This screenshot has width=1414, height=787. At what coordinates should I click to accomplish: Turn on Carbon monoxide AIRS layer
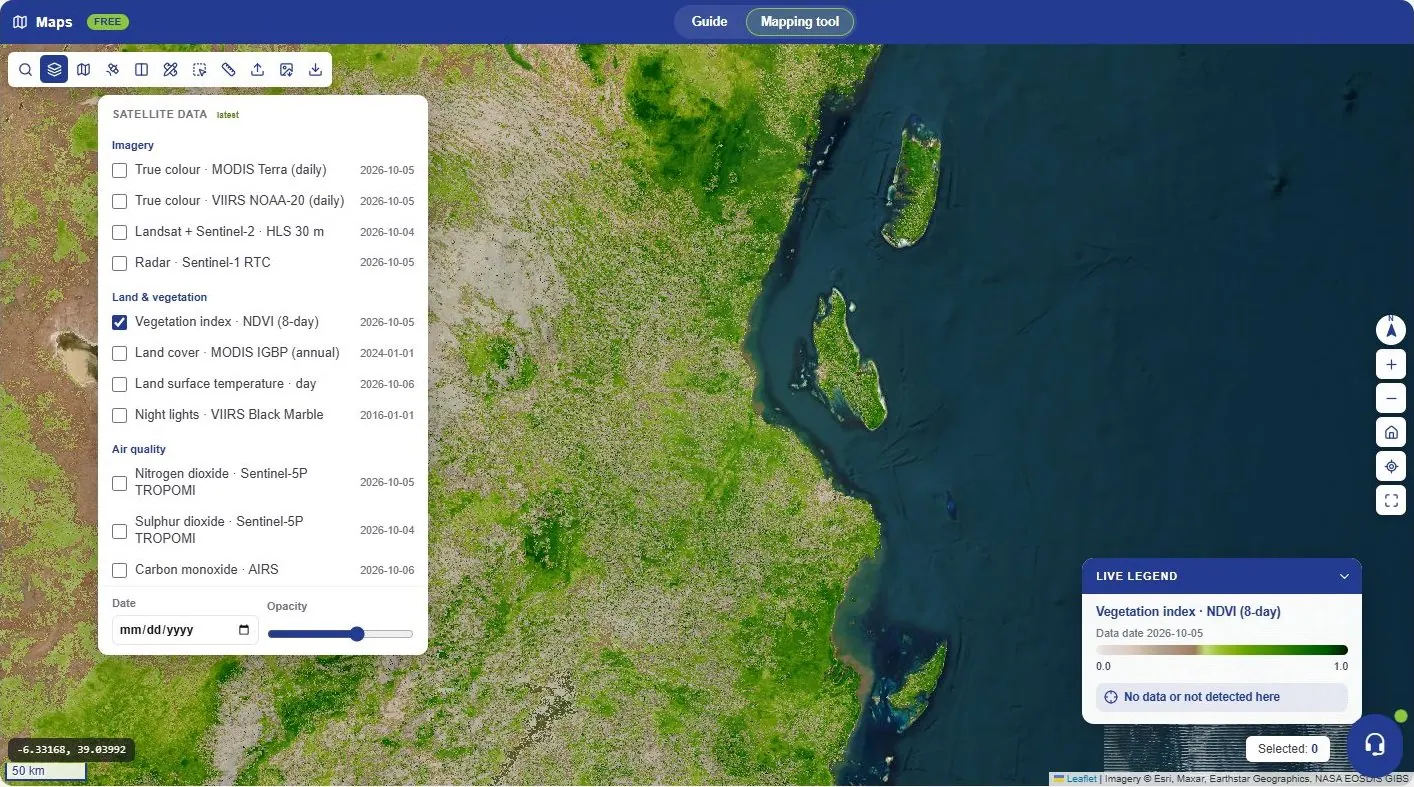click(x=119, y=570)
